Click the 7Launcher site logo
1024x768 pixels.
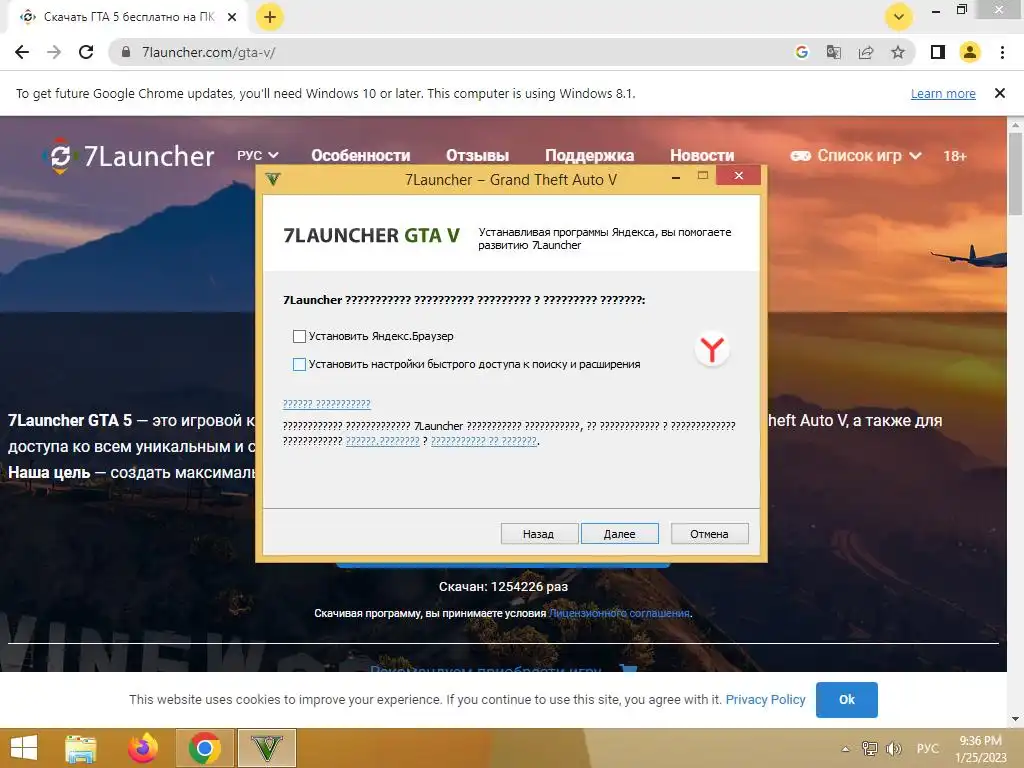pos(129,156)
